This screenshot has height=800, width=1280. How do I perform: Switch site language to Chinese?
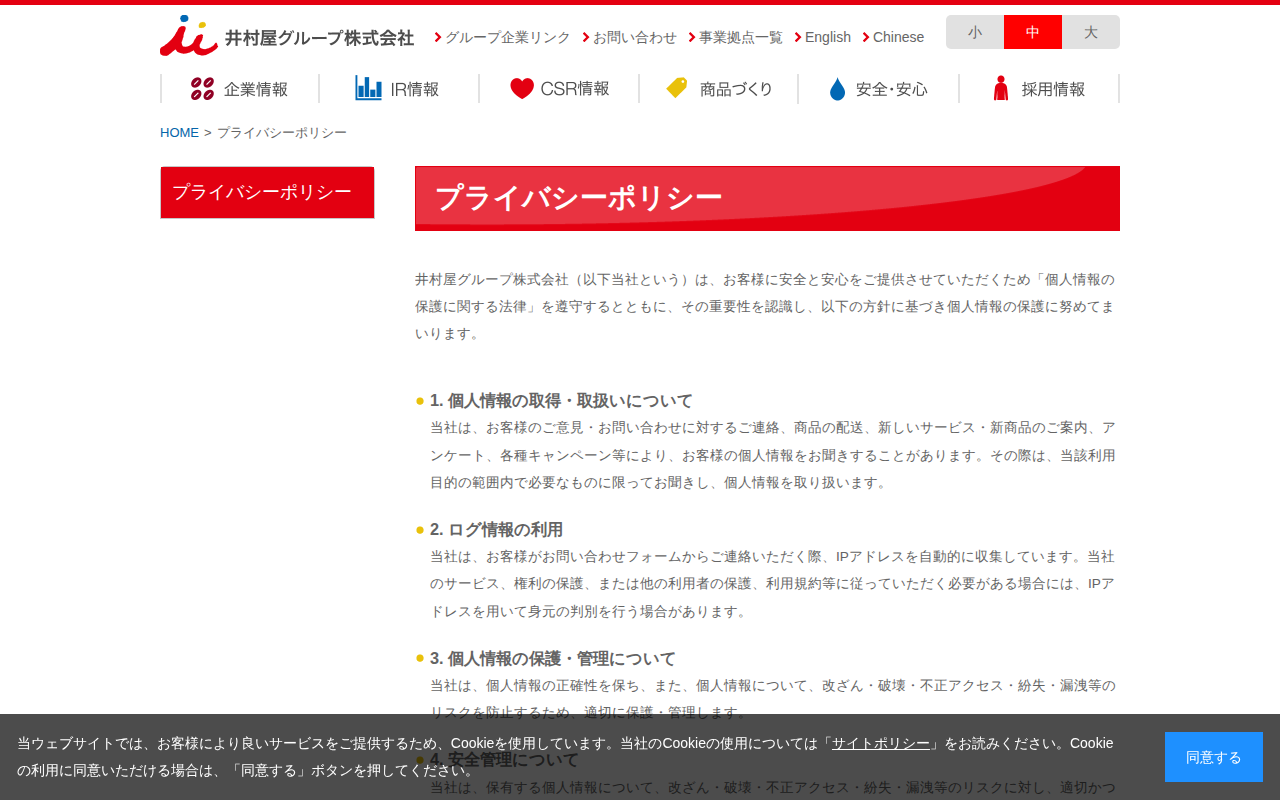pos(898,37)
